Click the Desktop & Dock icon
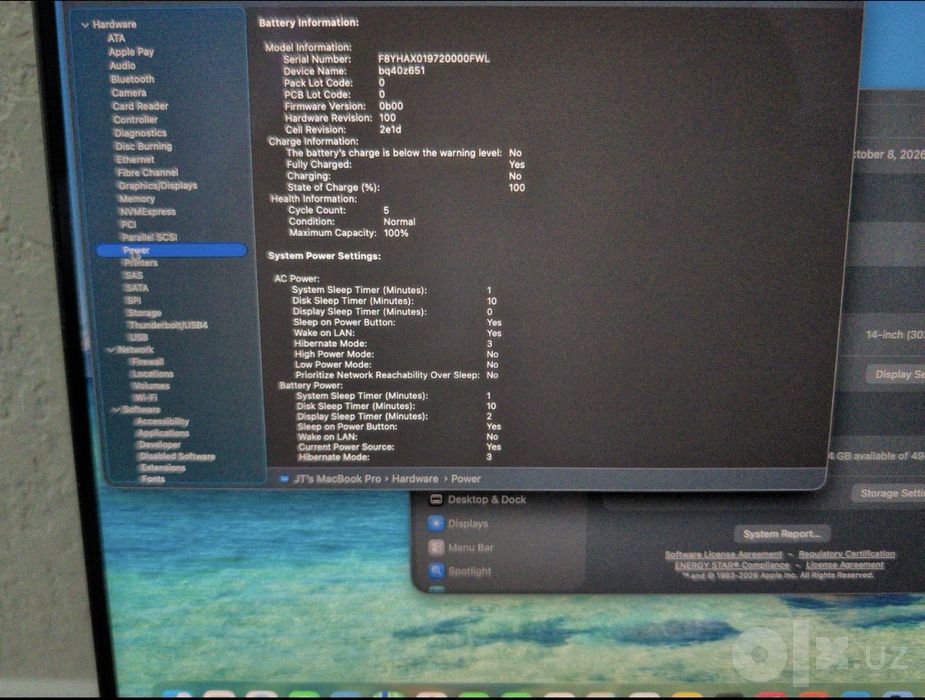 [x=436, y=499]
